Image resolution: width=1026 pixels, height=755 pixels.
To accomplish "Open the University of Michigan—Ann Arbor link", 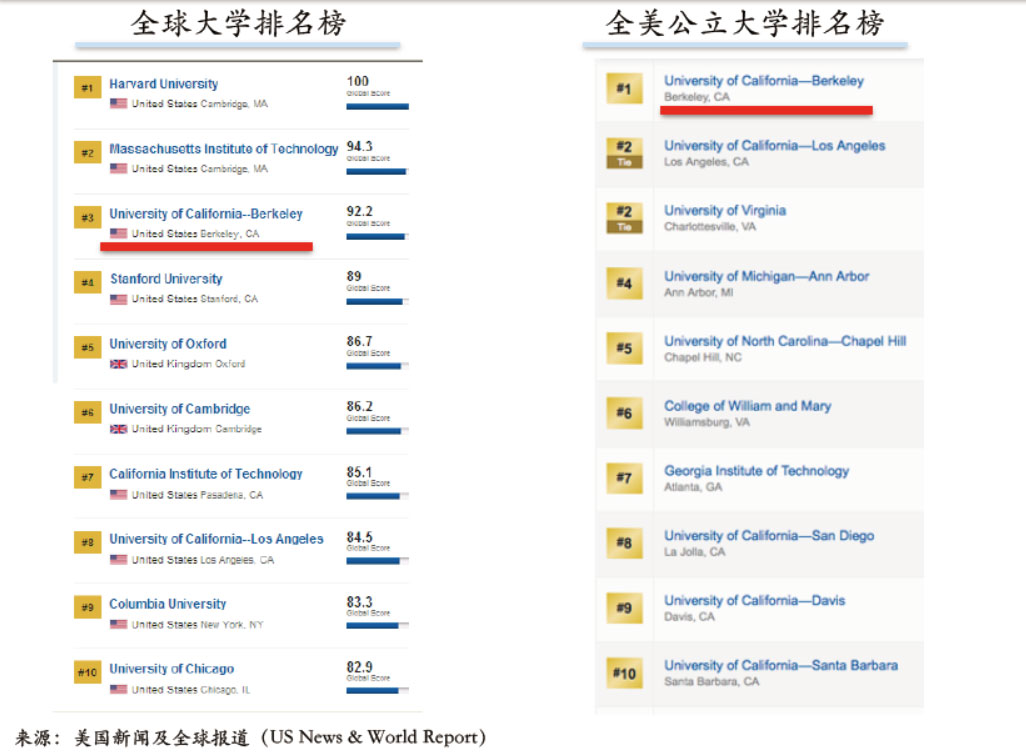I will [767, 276].
